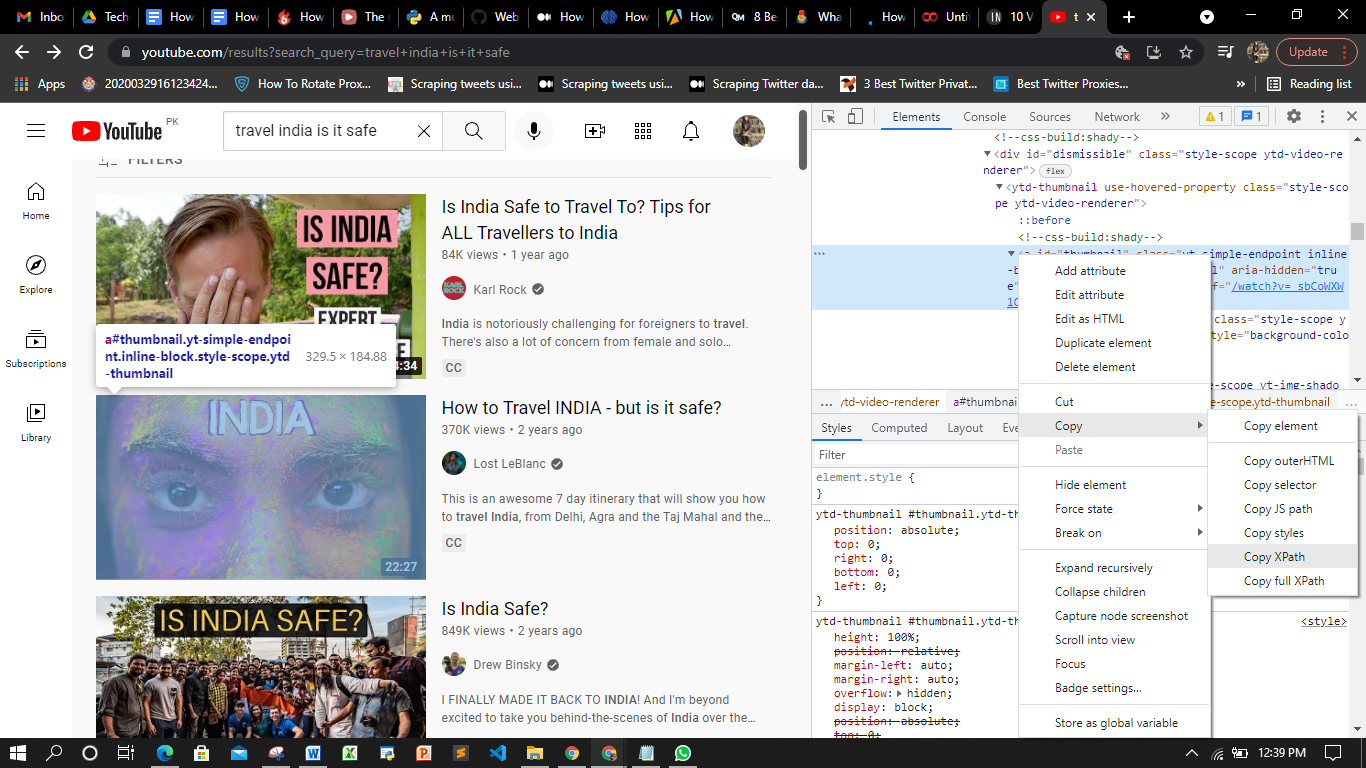Collapse the div#dismissible tree node
This screenshot has height=768, width=1366.
coord(987,154)
